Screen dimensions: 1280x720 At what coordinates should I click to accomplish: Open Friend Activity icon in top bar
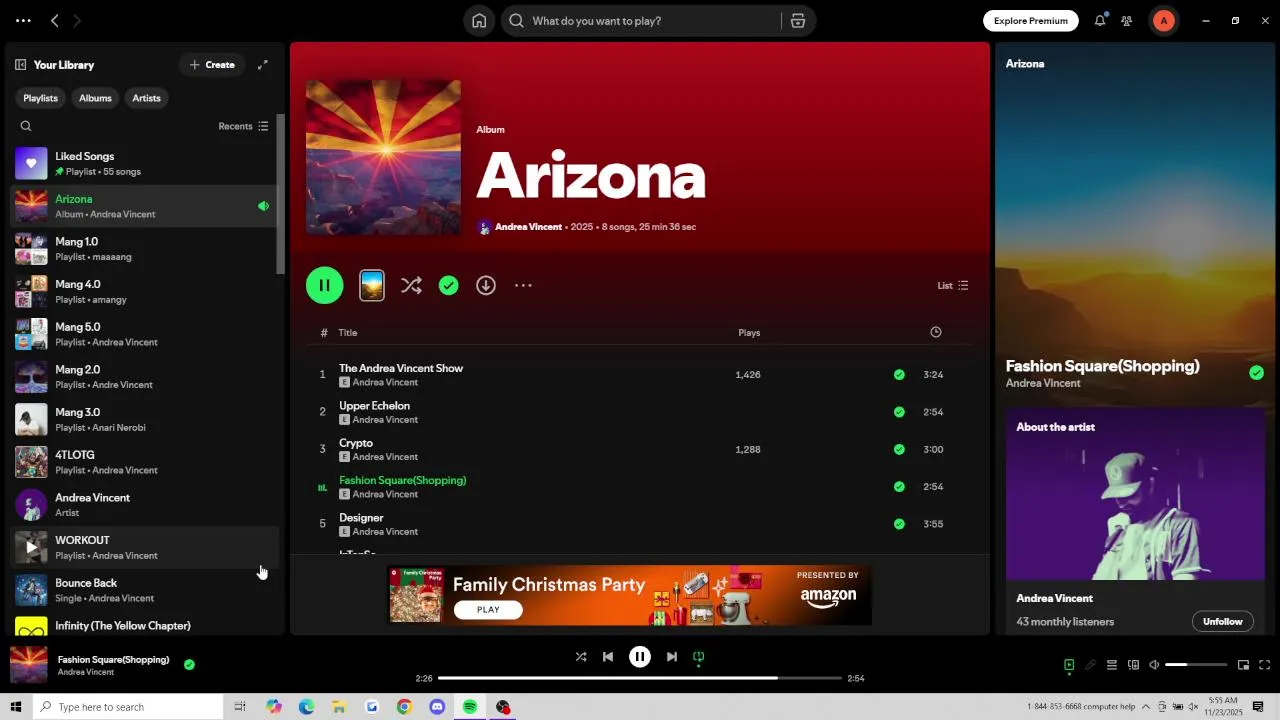tap(1127, 20)
